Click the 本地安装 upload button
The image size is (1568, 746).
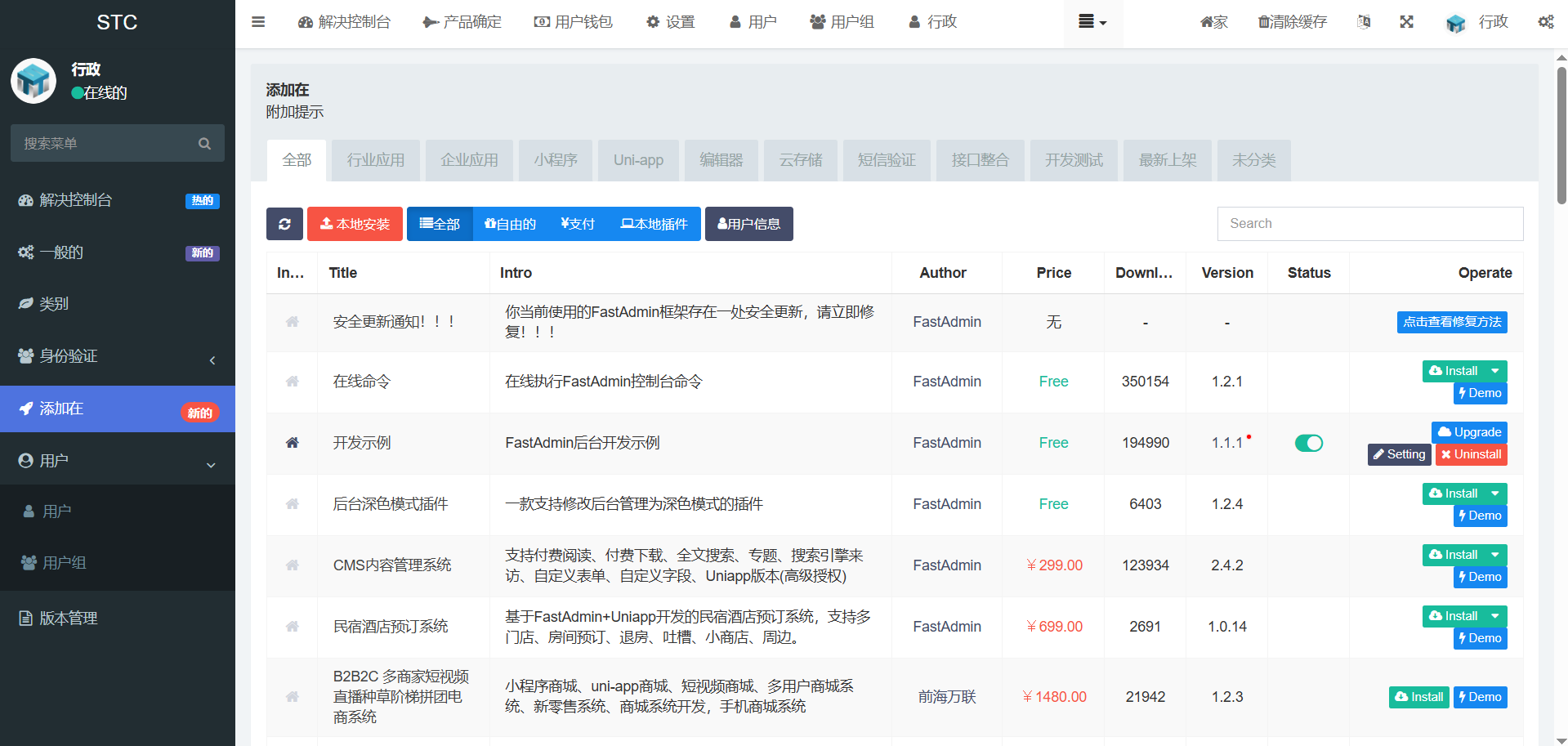point(355,224)
